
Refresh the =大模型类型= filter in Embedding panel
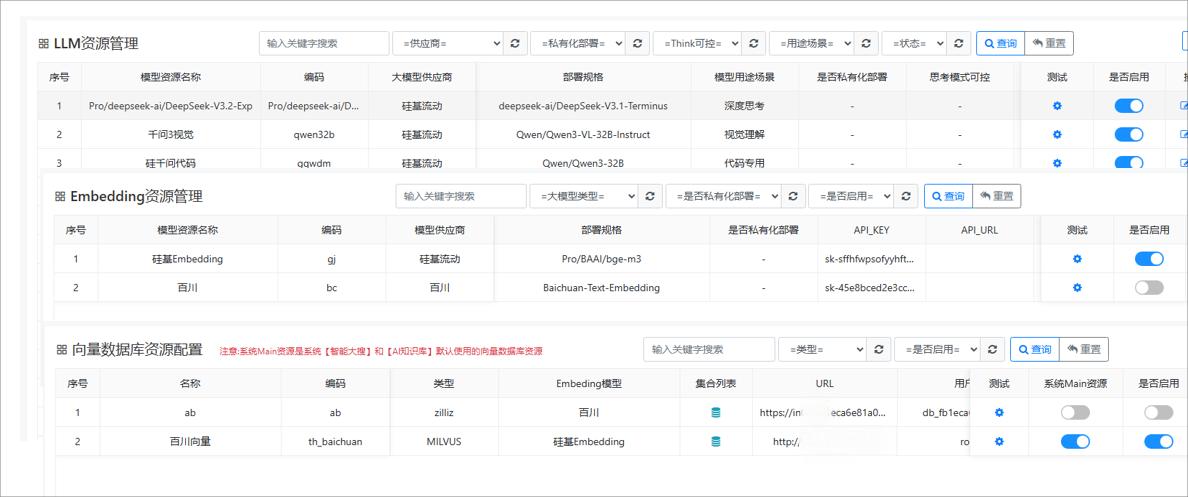(x=649, y=196)
